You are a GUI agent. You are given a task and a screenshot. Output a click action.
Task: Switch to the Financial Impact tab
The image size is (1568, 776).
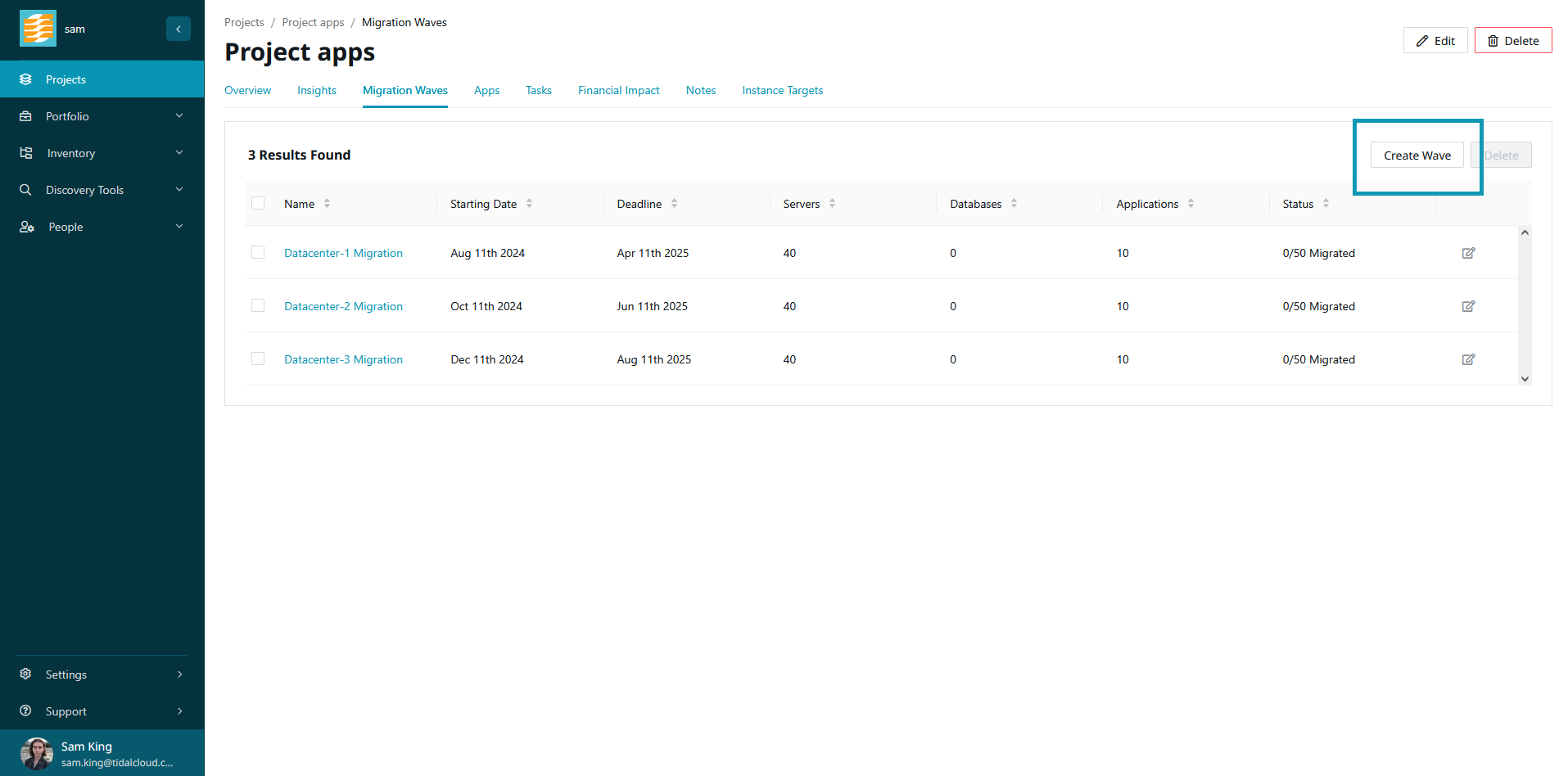(x=618, y=90)
